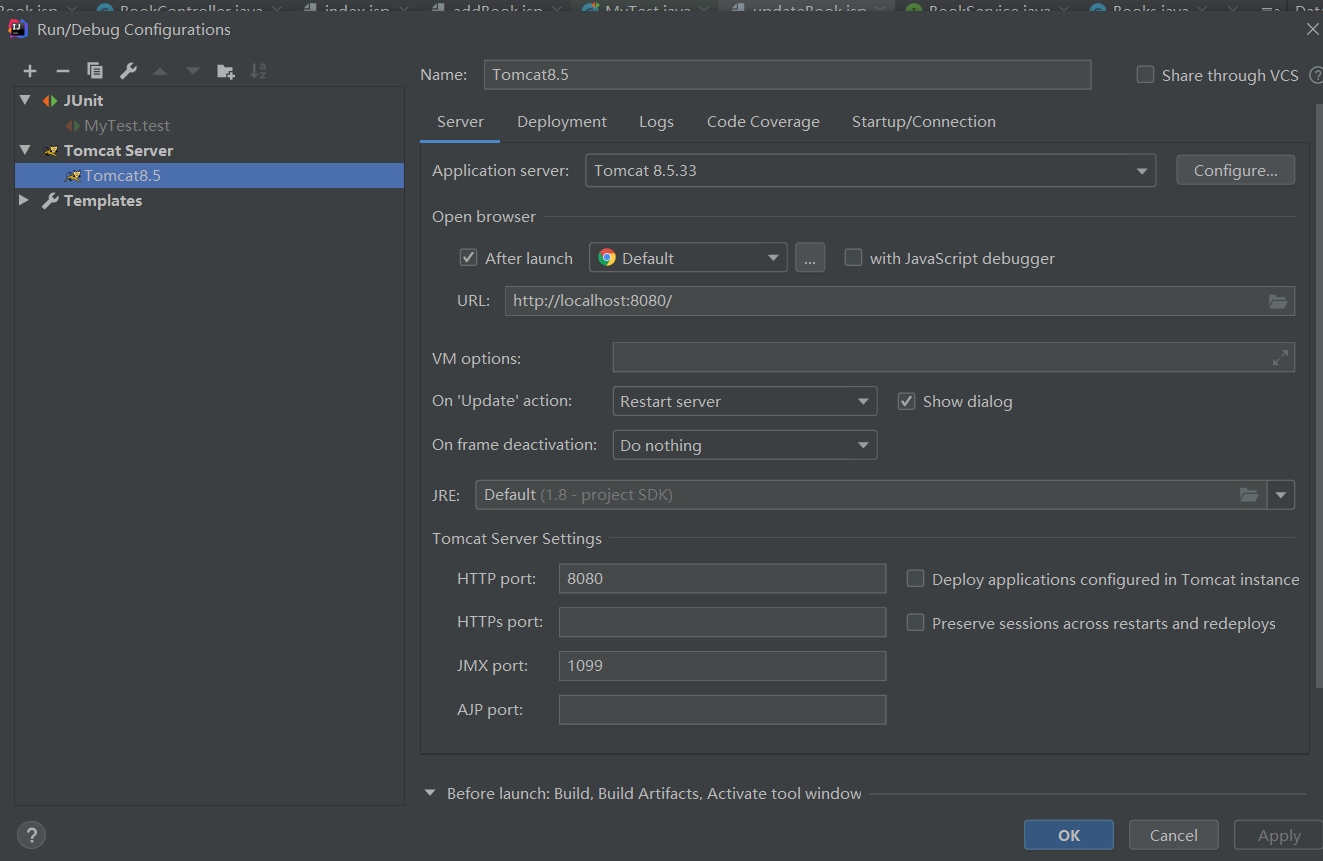Close the Run/Debug Configurations dialog
Image resolution: width=1323 pixels, height=861 pixels.
[1312, 29]
